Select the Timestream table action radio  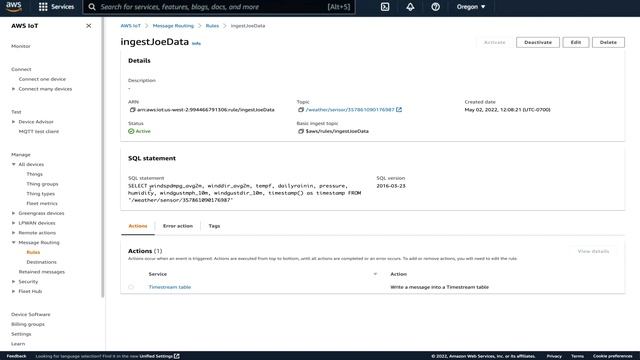pyautogui.click(x=131, y=287)
